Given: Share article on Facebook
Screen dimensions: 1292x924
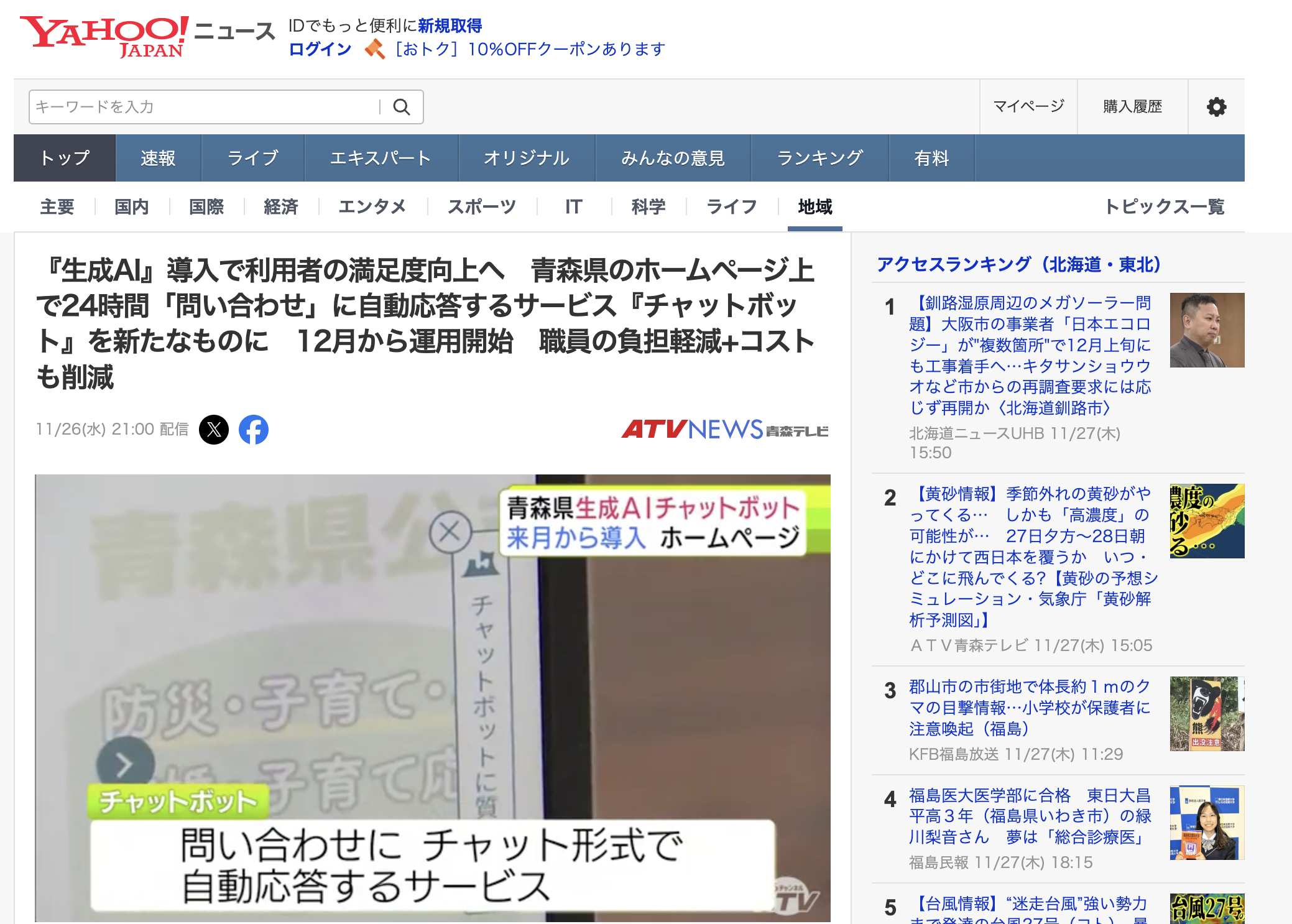Looking at the screenshot, I should (254, 430).
